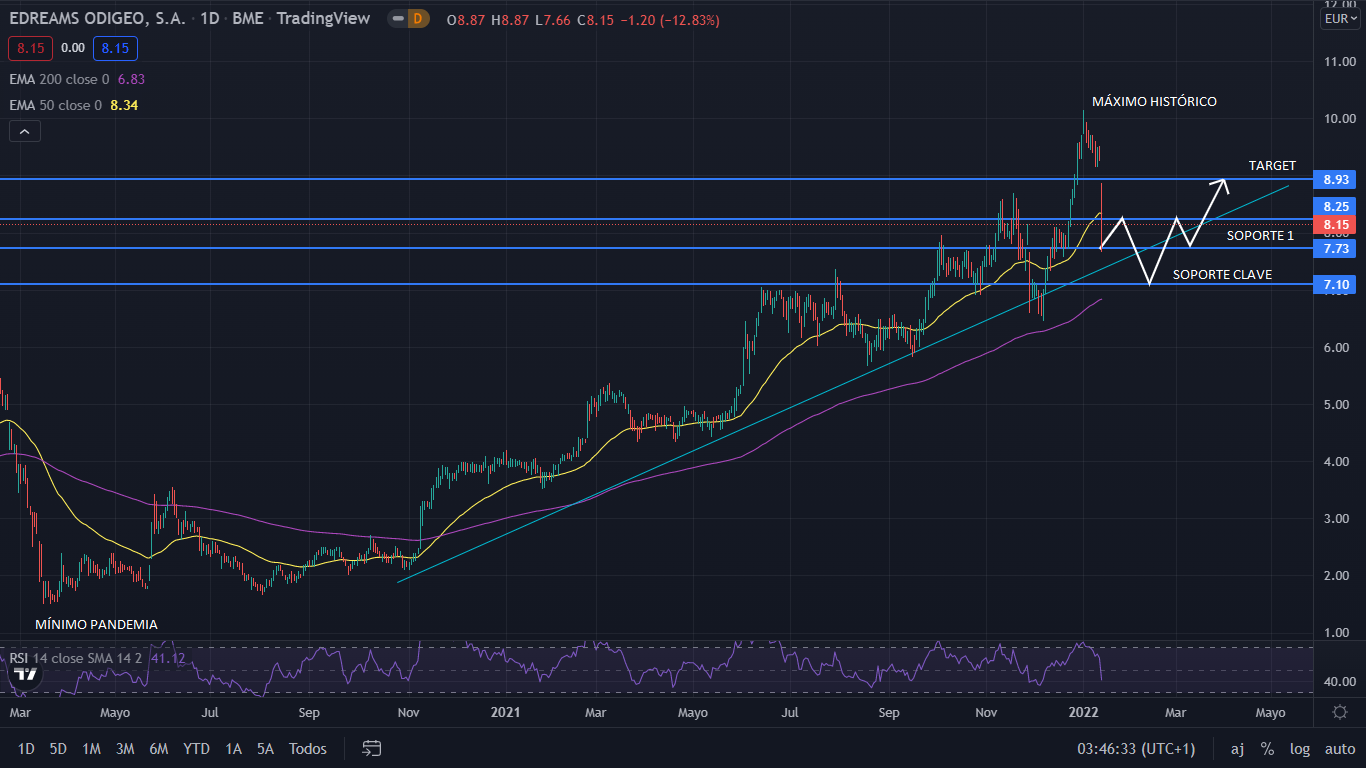Viewport: 1366px width, 768px height.
Task: Open chart settings gear icon
Action: coord(1340,712)
